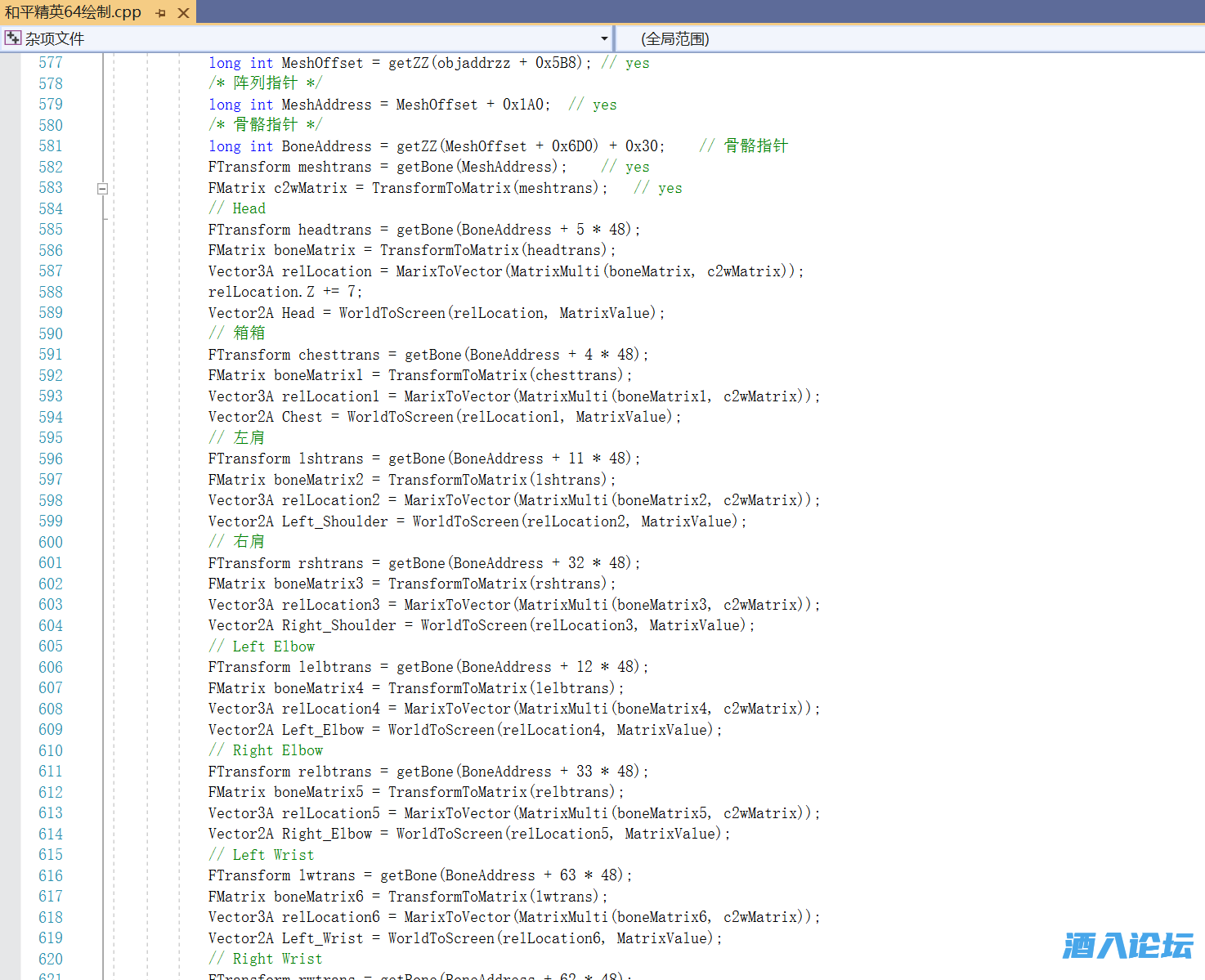Image resolution: width=1205 pixels, height=980 pixels.
Task: Click Left_Elbow variable on line 609
Action: pyautogui.click(x=322, y=730)
